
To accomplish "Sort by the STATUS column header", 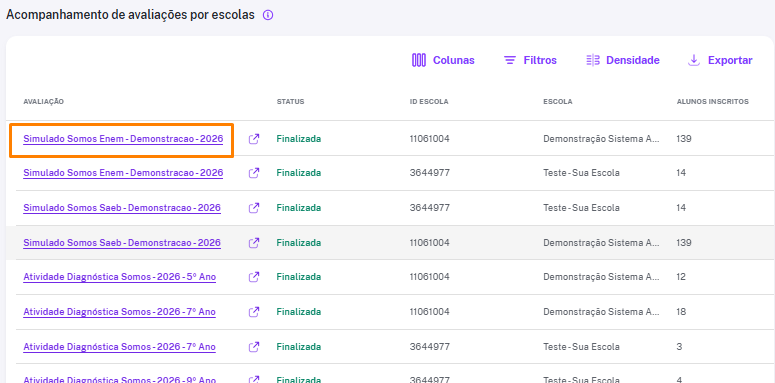I will click(x=290, y=102).
